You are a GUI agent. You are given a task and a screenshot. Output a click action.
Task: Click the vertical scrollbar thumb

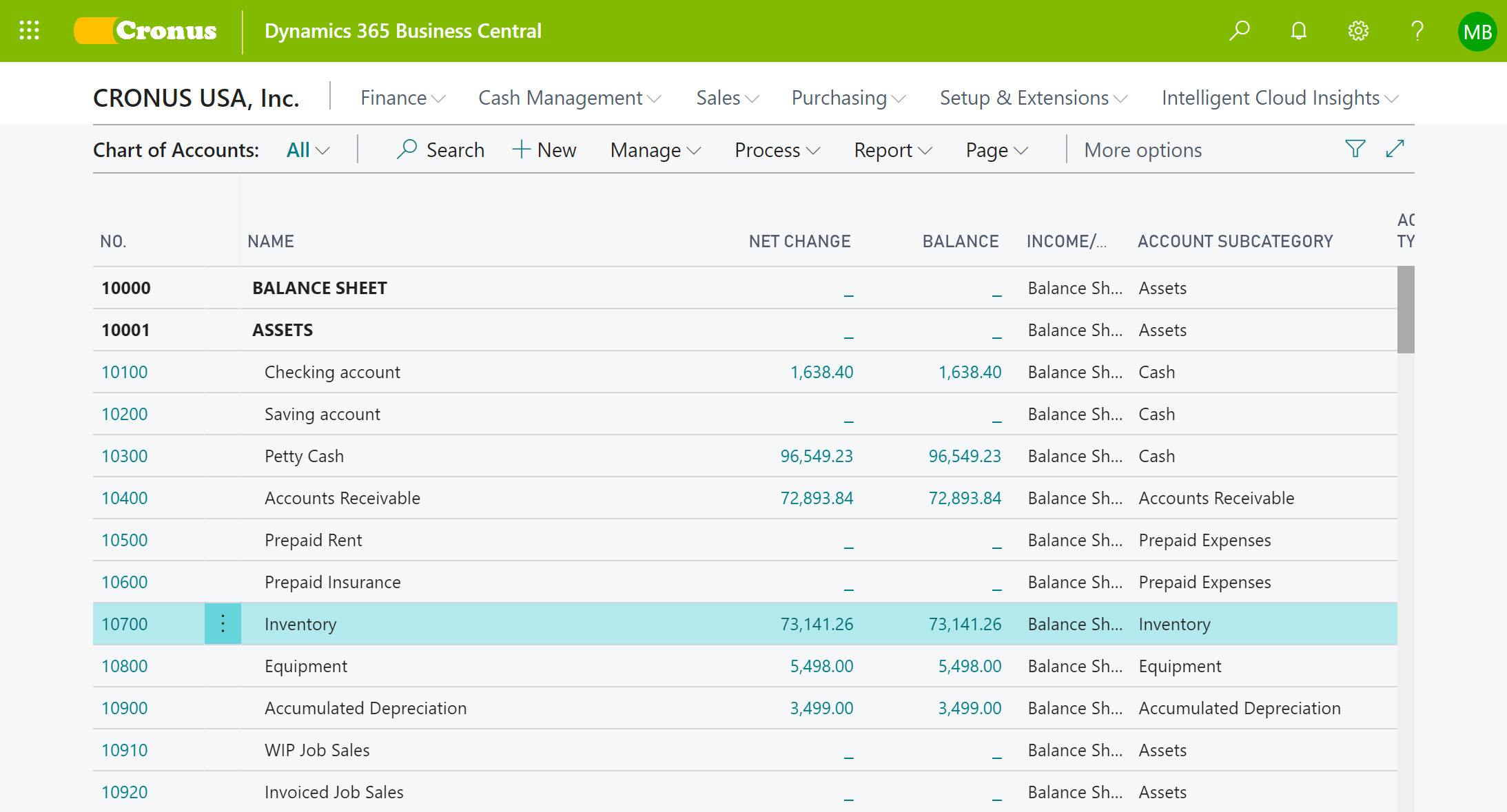coord(1406,310)
